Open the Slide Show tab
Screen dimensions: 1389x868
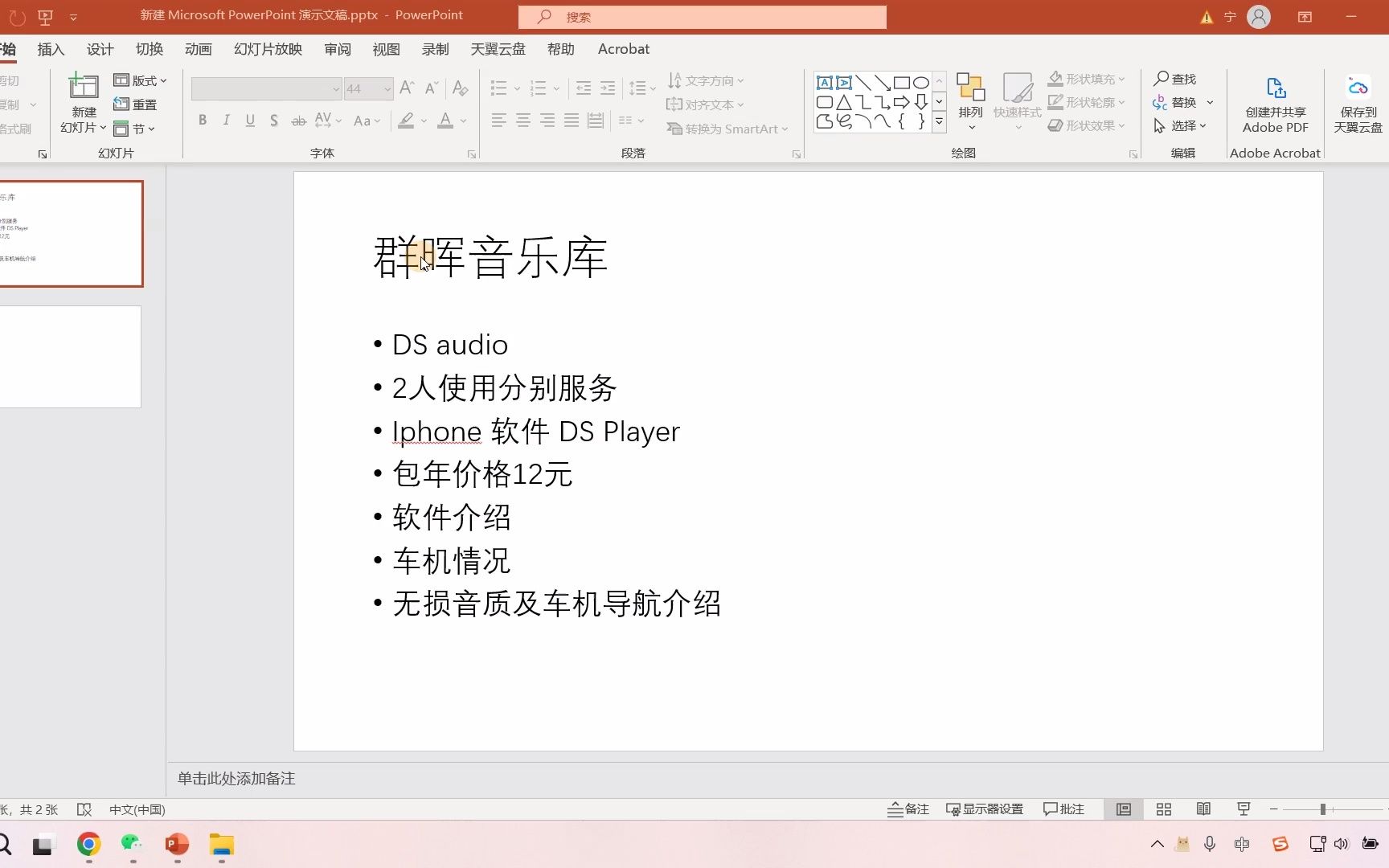click(x=268, y=49)
